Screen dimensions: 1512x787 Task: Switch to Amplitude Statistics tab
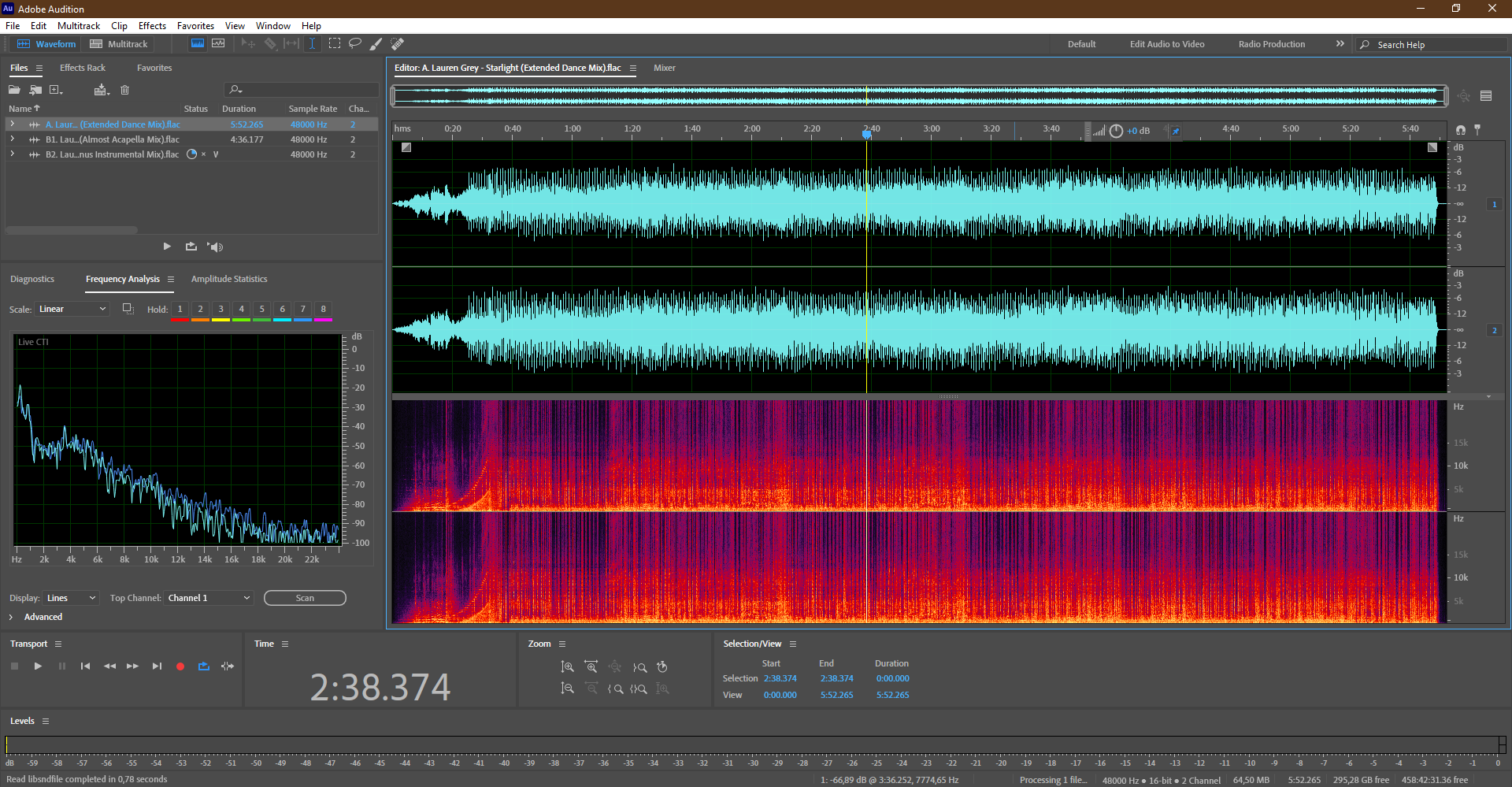[x=229, y=279]
